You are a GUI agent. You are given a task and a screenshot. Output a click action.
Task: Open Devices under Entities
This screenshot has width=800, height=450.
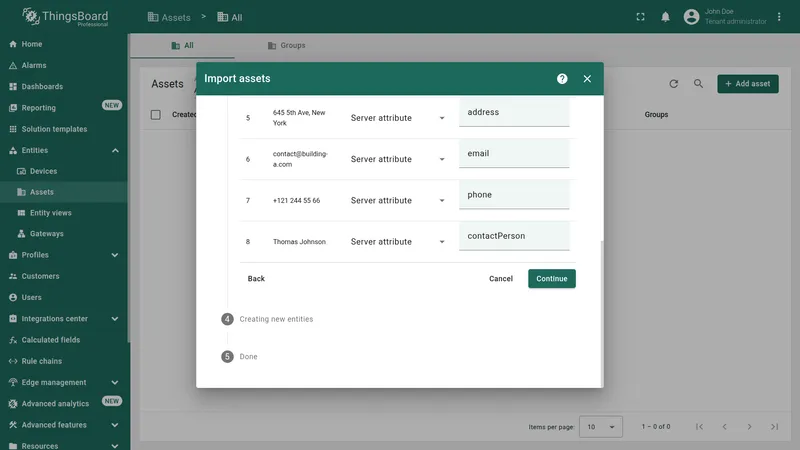(x=64, y=171)
